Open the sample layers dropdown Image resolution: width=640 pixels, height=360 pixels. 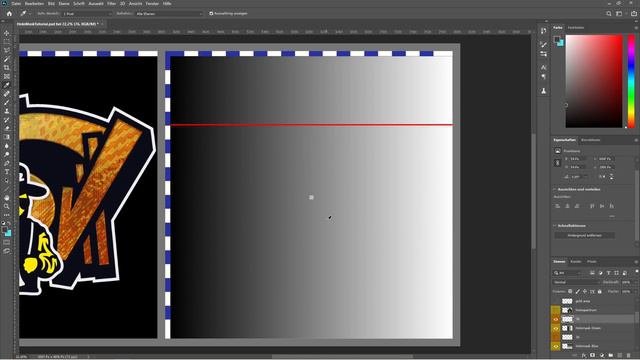169,13
